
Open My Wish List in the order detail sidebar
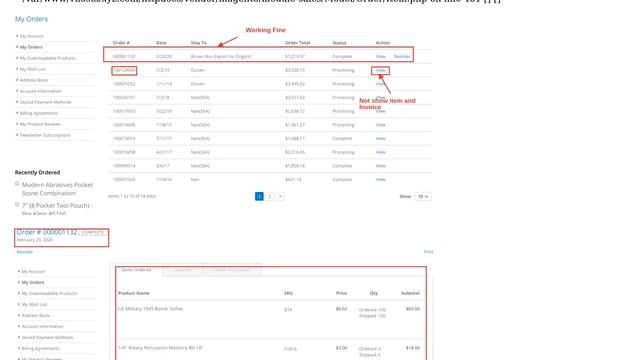click(x=34, y=304)
